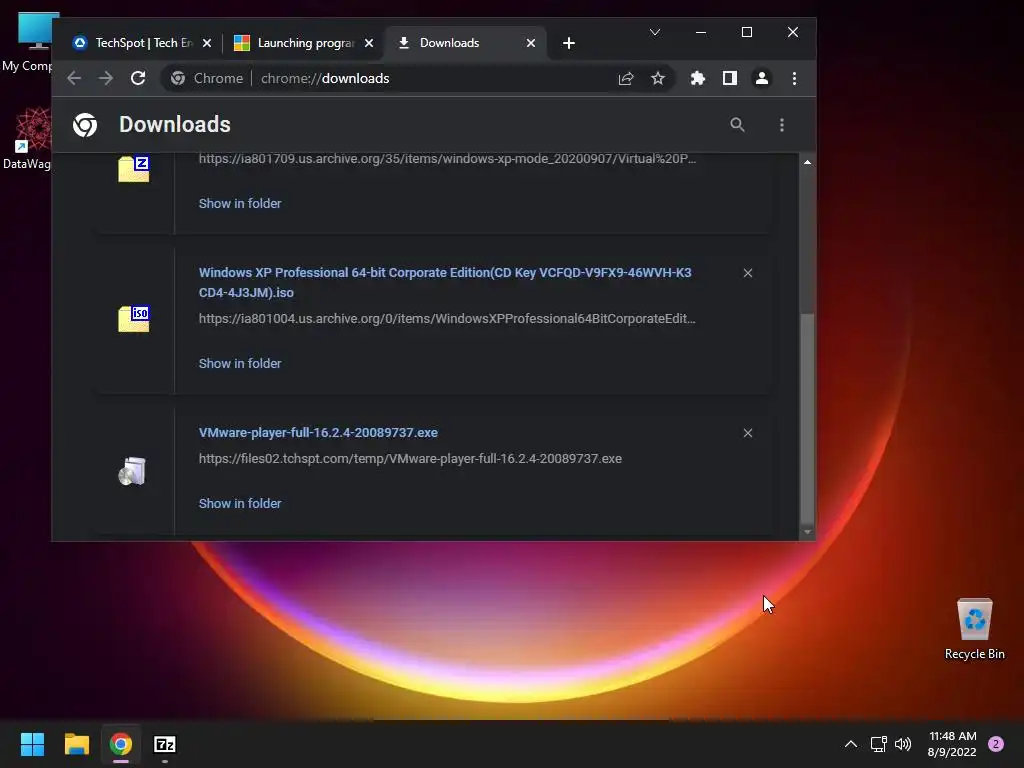1024x768 pixels.
Task: Close the Downloads tab
Action: coord(531,43)
